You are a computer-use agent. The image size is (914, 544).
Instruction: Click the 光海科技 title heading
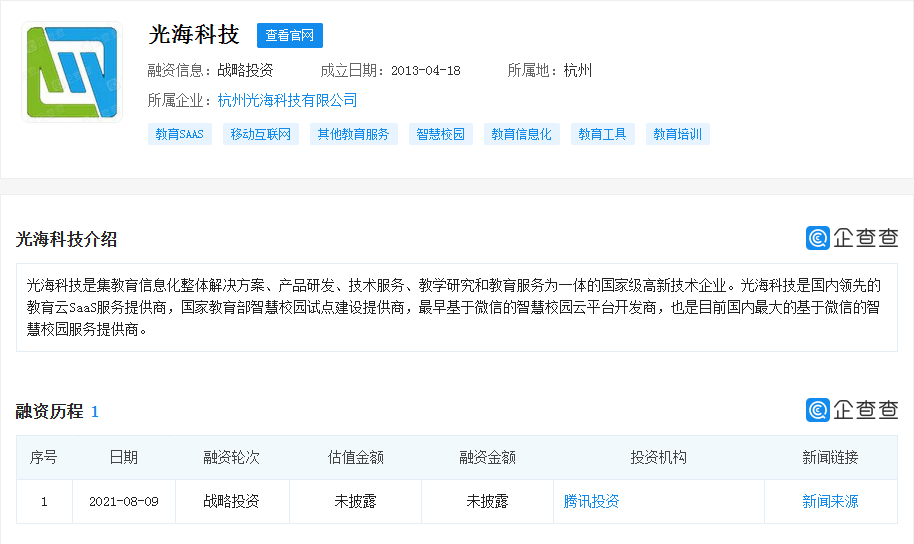coord(194,35)
